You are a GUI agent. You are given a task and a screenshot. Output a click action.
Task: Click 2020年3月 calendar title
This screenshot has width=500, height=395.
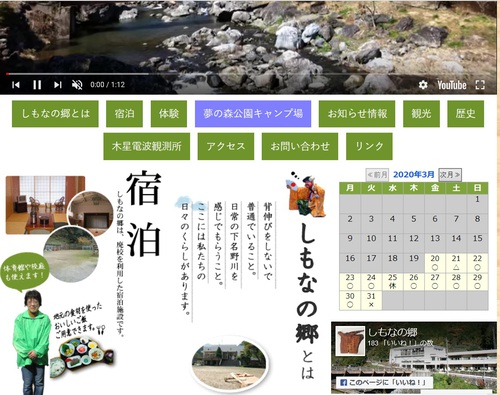pyautogui.click(x=414, y=174)
